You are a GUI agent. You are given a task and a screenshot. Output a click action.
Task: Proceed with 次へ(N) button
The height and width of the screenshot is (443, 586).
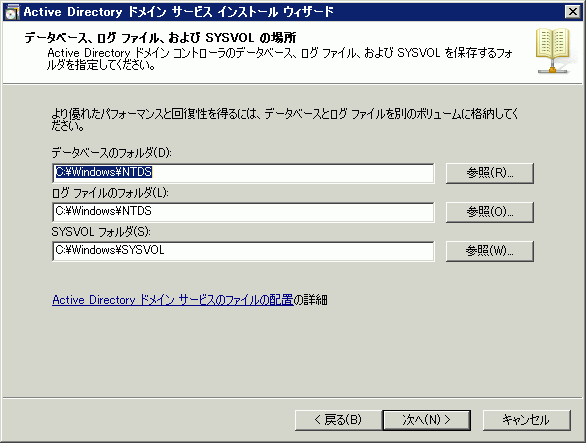point(426,420)
